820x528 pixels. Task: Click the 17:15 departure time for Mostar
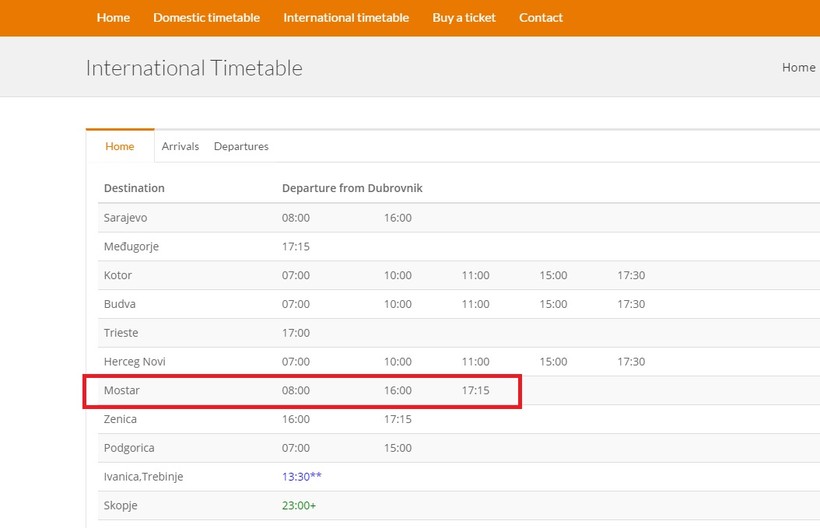click(475, 390)
